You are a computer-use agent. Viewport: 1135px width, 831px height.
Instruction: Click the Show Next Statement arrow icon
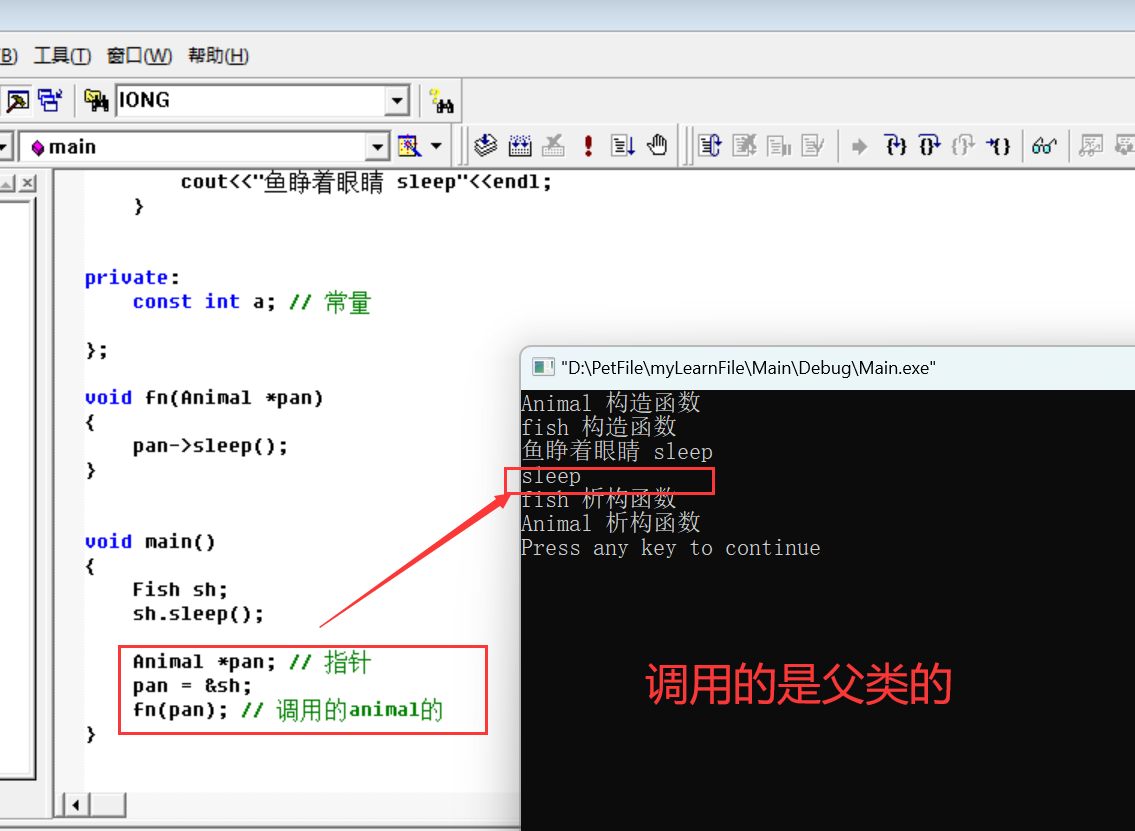(x=859, y=147)
